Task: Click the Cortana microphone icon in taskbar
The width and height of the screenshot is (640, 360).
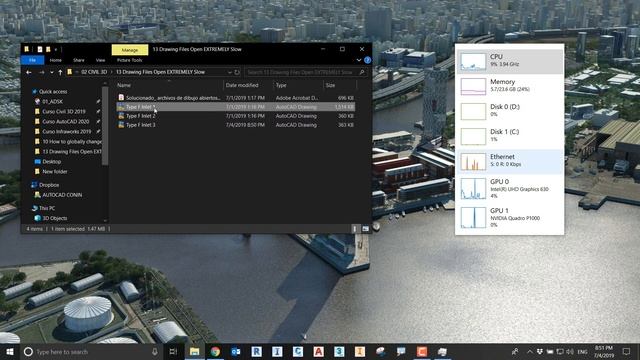Action: (x=155, y=351)
